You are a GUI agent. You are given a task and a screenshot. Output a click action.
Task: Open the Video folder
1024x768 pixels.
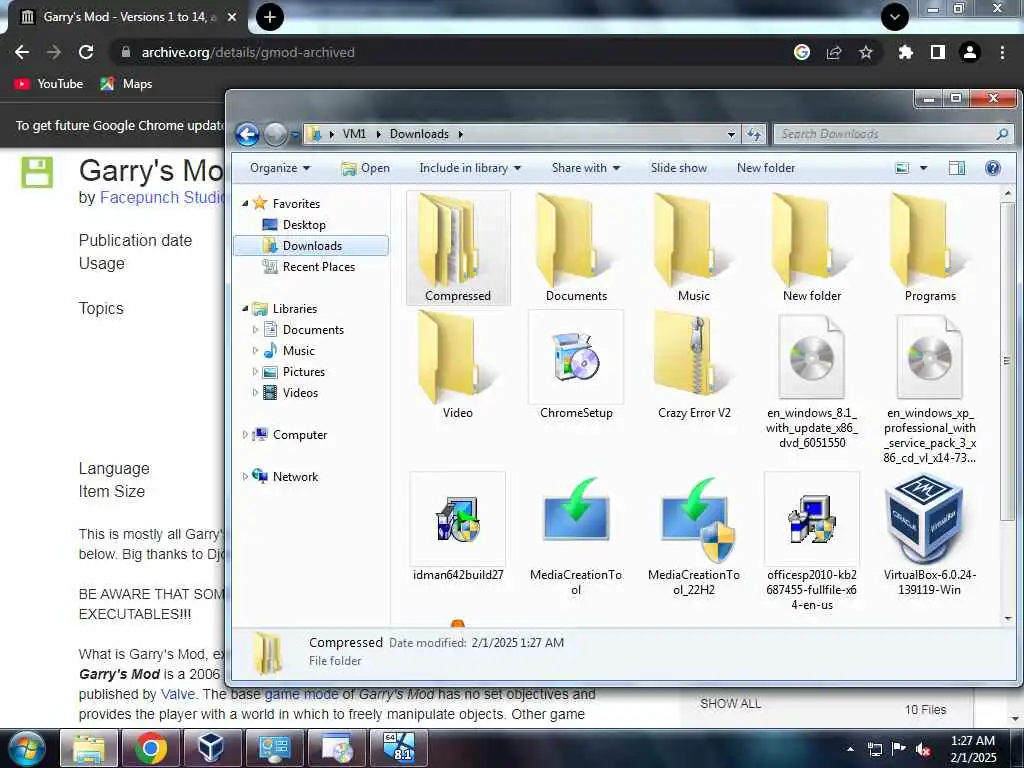pyautogui.click(x=457, y=366)
